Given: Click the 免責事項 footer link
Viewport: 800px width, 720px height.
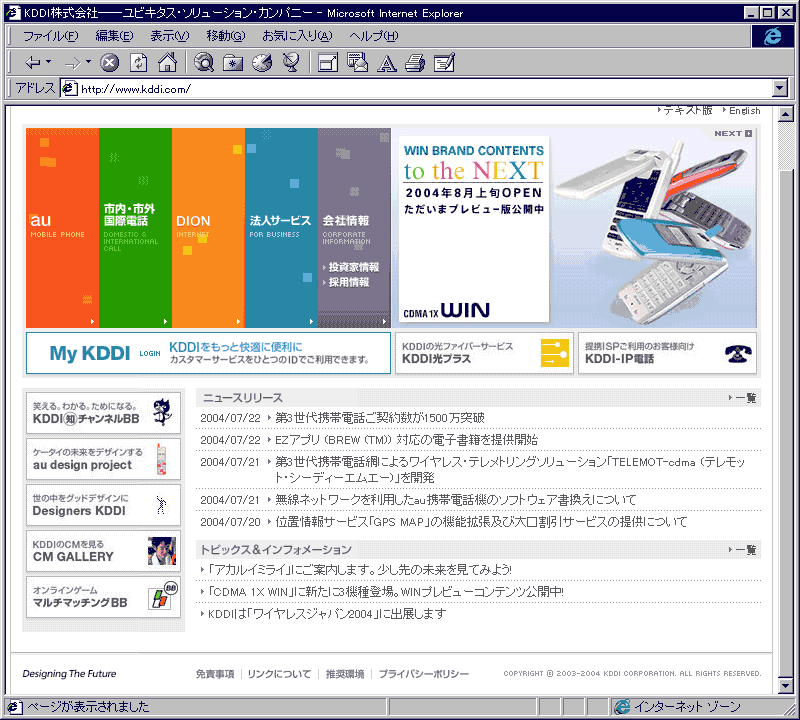Looking at the screenshot, I should pyautogui.click(x=215, y=674).
